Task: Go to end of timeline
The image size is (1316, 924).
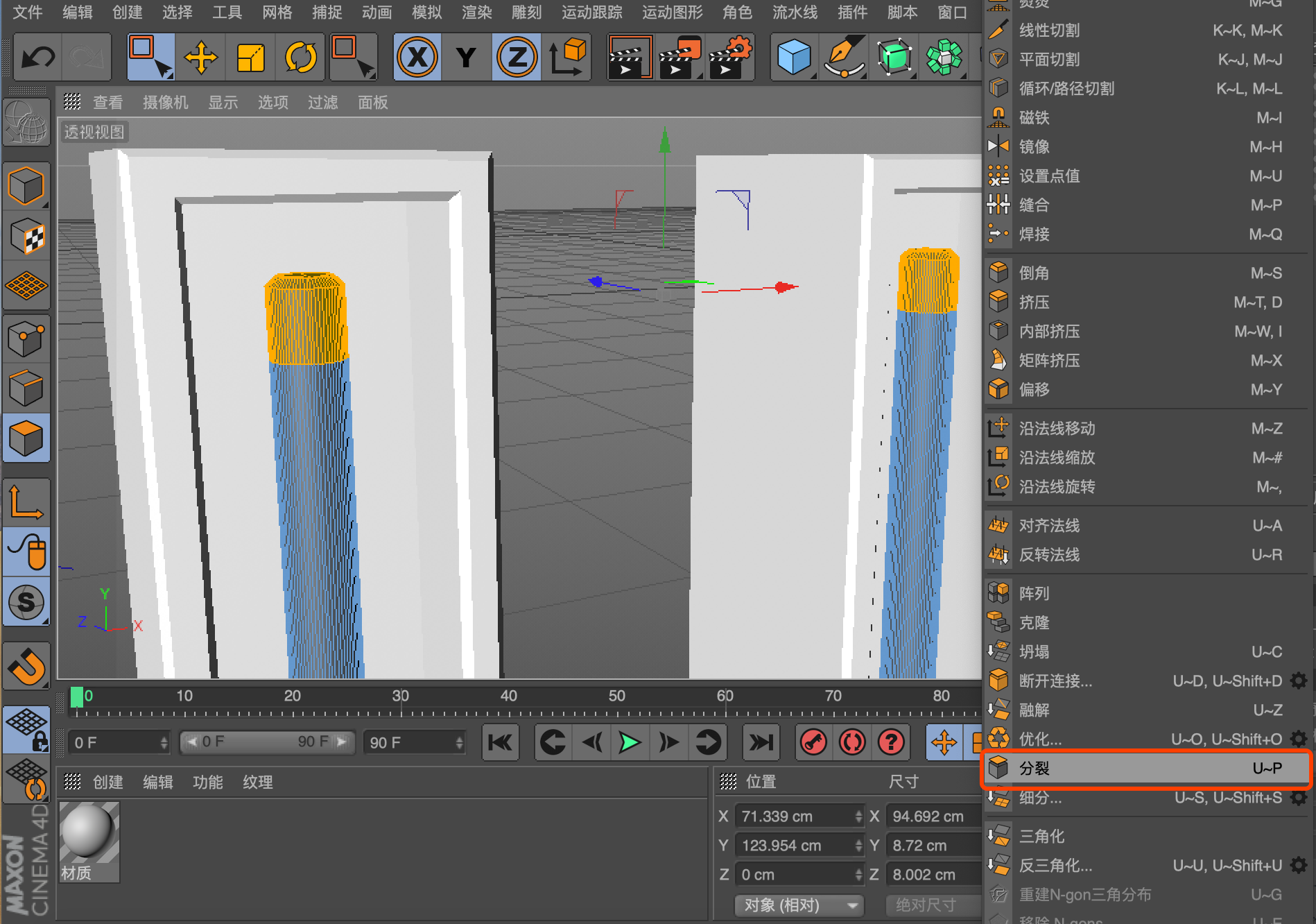Action: click(x=761, y=743)
